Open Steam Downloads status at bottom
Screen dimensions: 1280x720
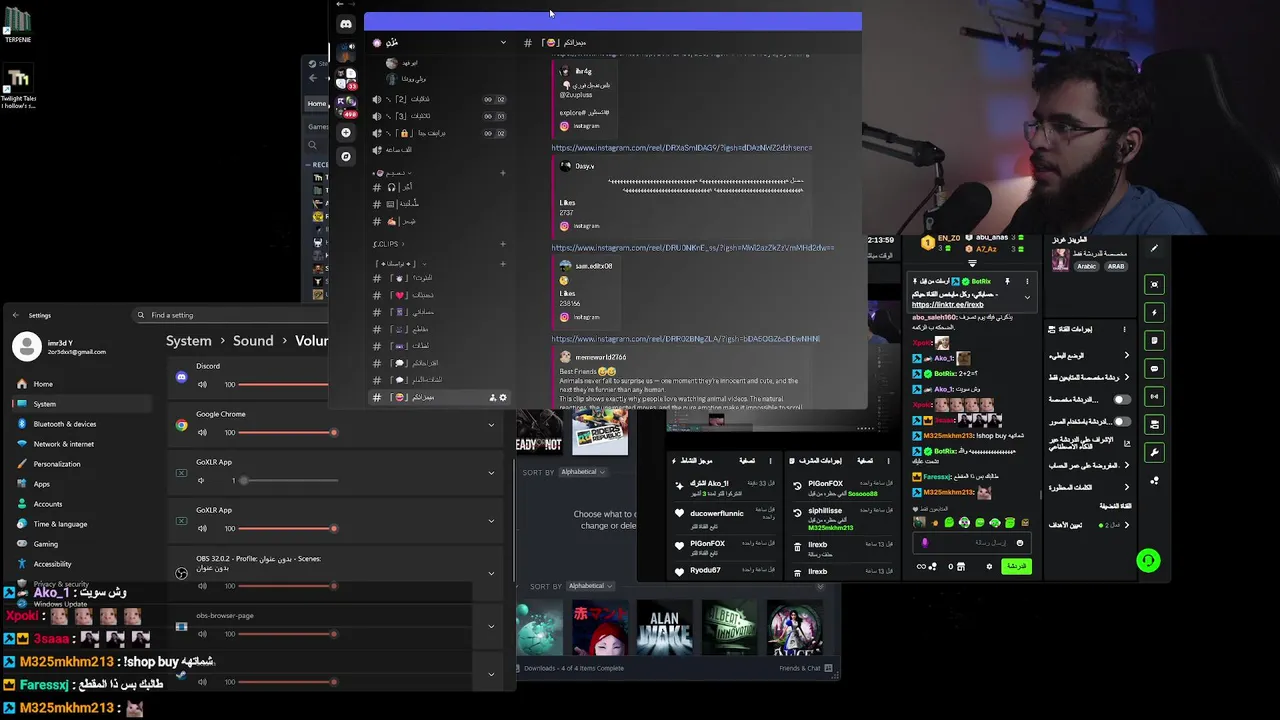pyautogui.click(x=574, y=668)
